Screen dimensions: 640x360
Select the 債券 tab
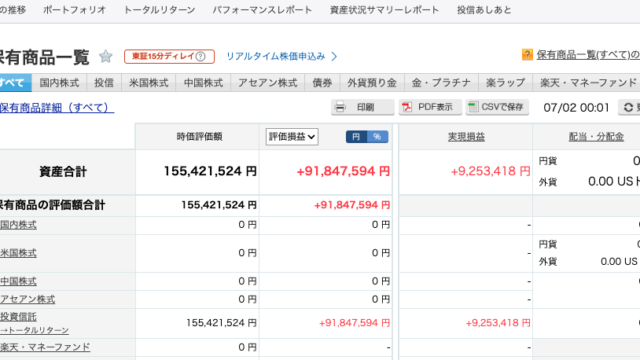pos(322,83)
